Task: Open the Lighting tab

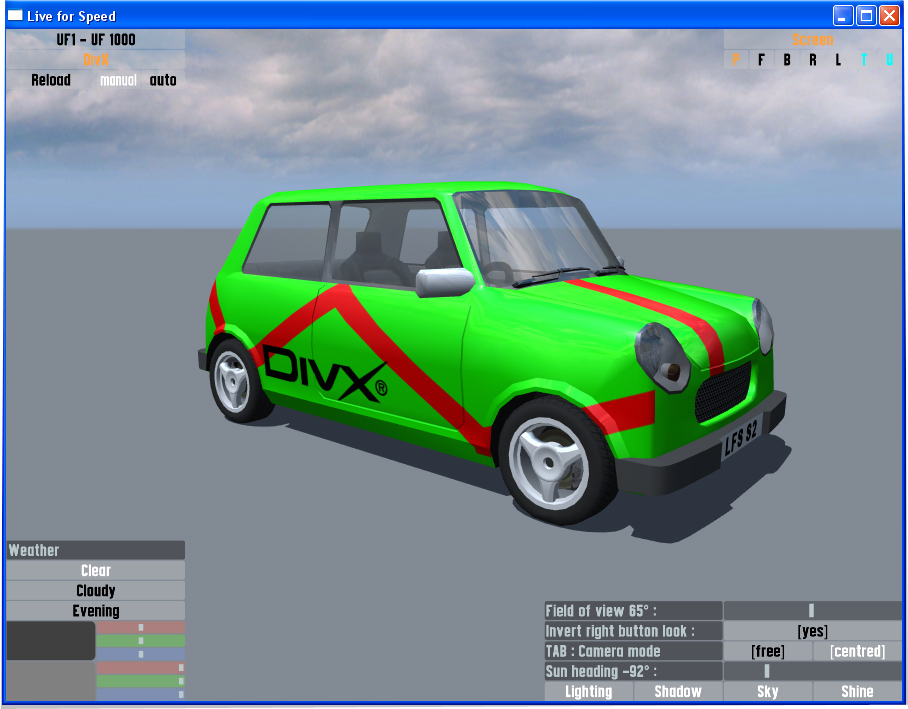Action: 589,692
